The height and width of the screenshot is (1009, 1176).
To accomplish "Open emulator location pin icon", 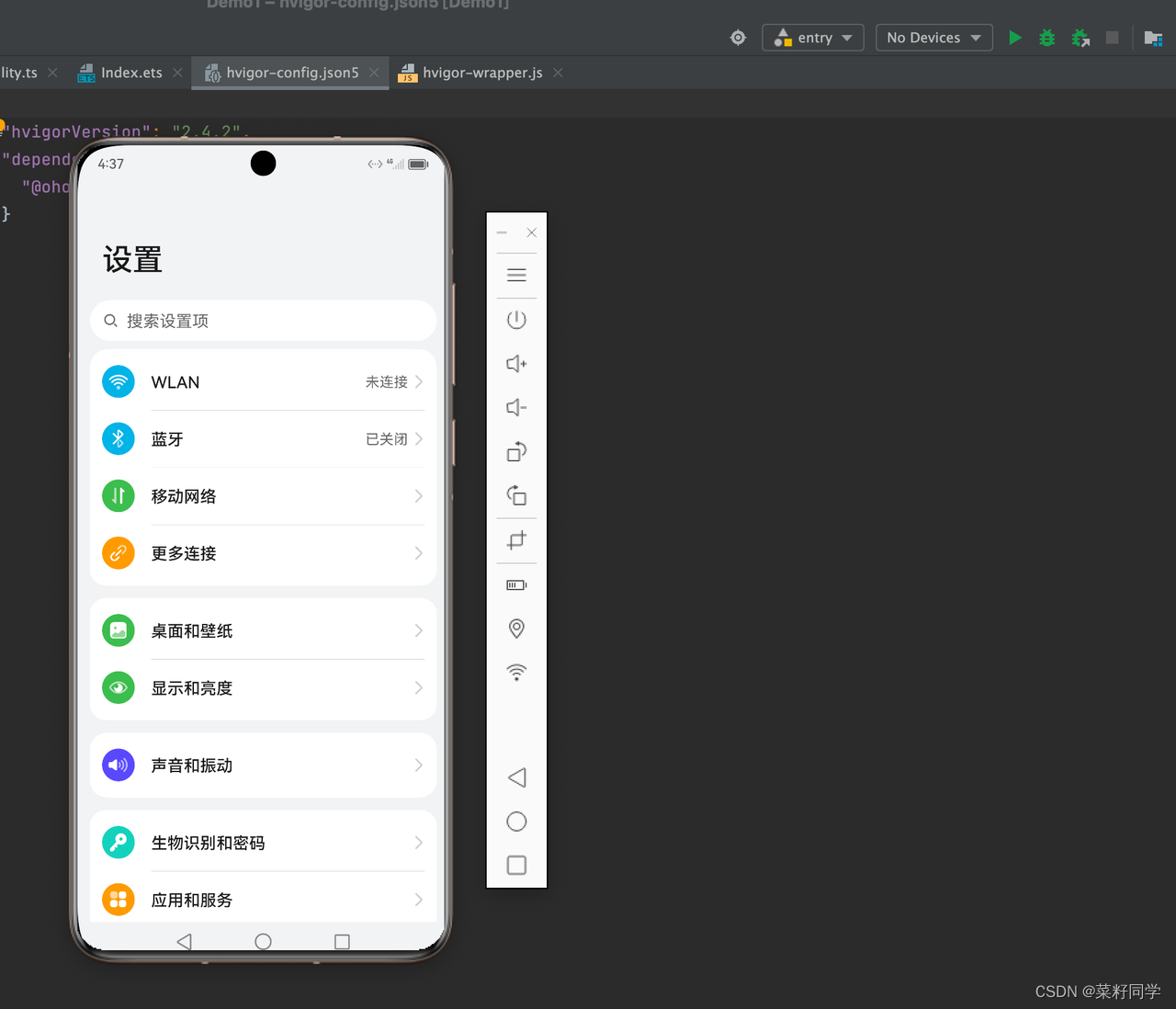I will [516, 629].
